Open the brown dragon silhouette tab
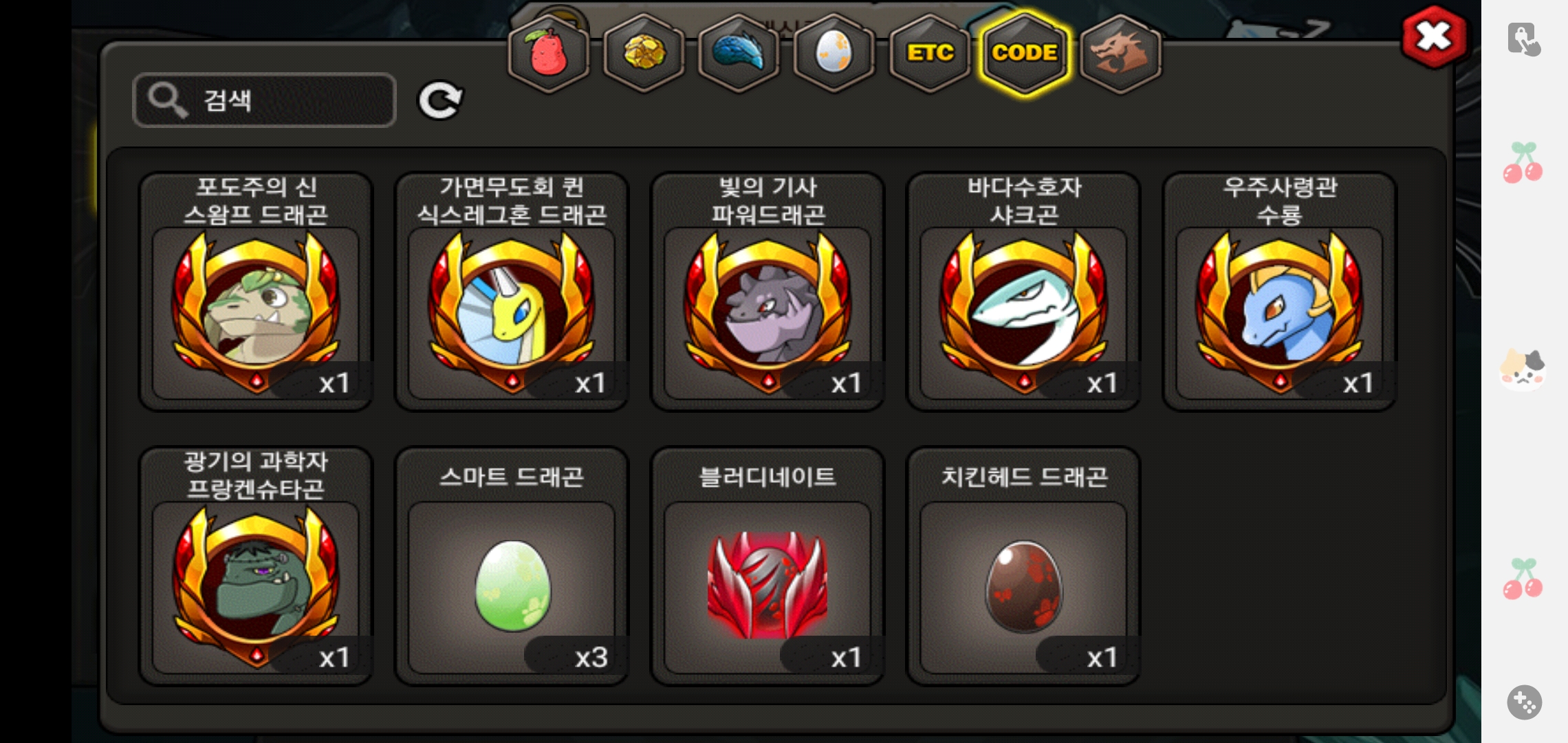This screenshot has height=743, width=1568. pos(1120,53)
